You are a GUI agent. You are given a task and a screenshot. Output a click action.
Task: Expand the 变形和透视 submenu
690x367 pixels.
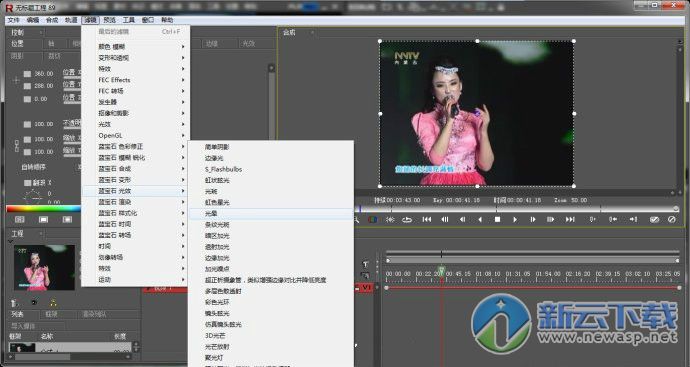(x=136, y=58)
